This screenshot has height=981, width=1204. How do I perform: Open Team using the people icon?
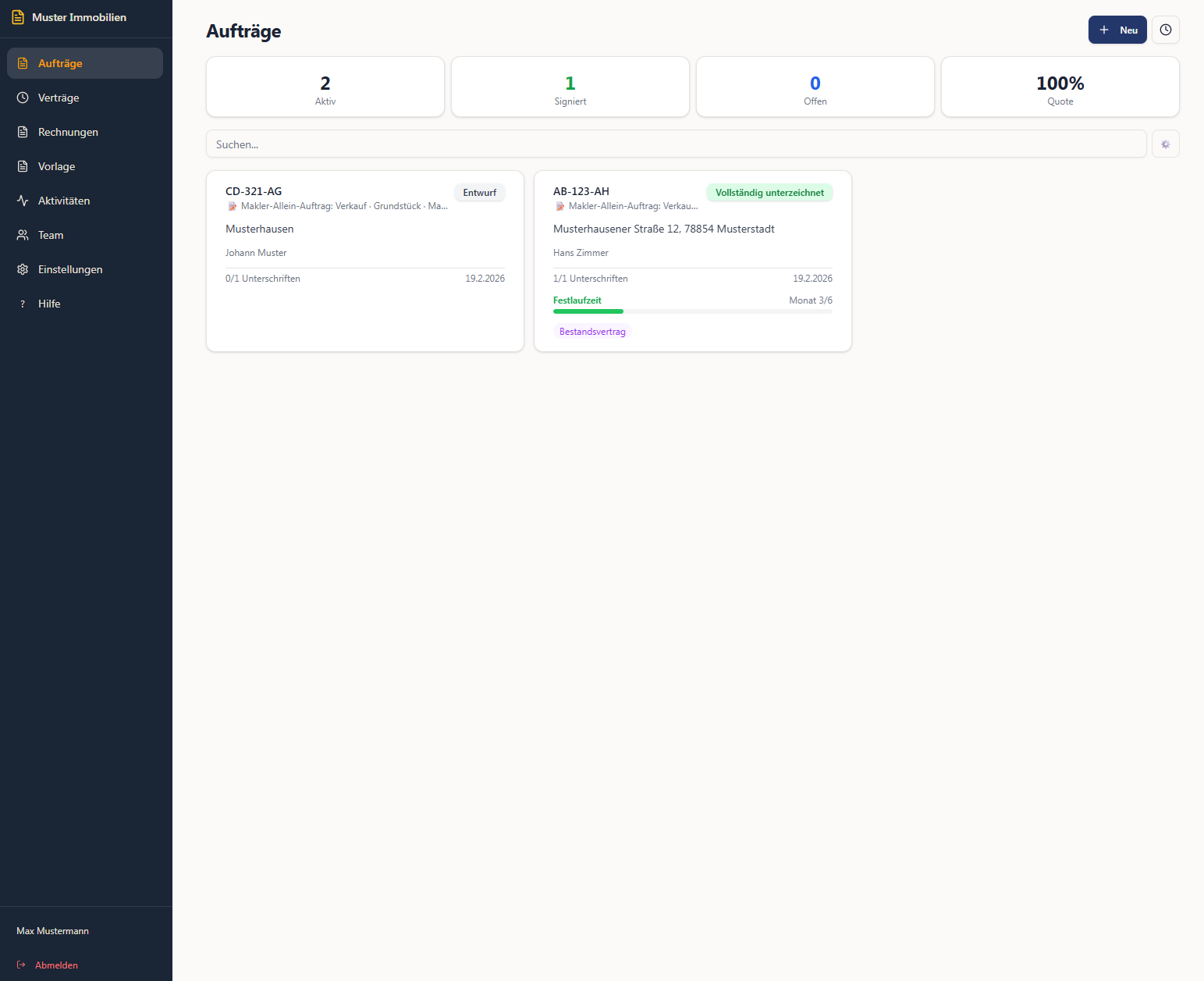[23, 235]
